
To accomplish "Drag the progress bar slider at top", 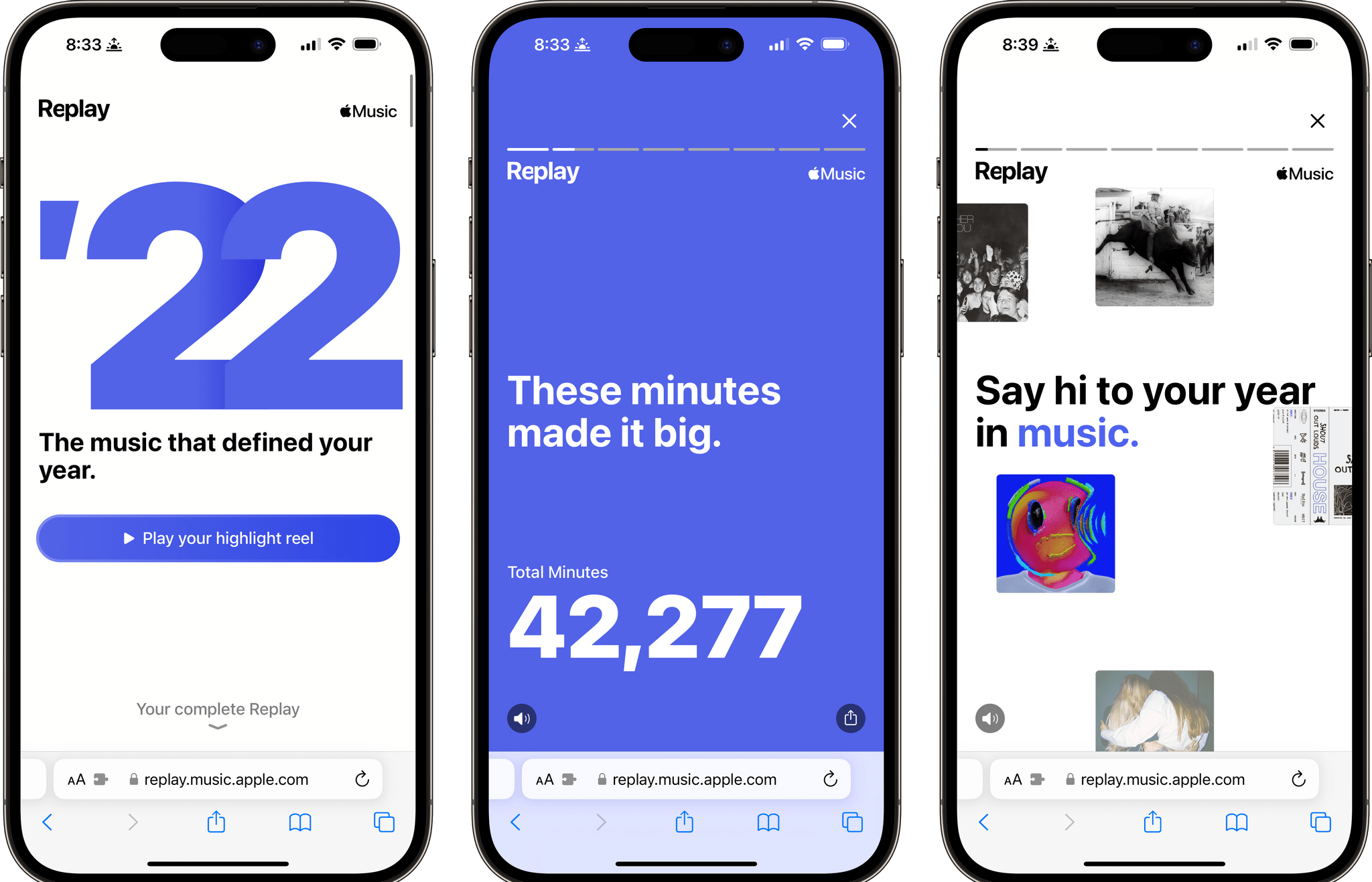I will [570, 149].
